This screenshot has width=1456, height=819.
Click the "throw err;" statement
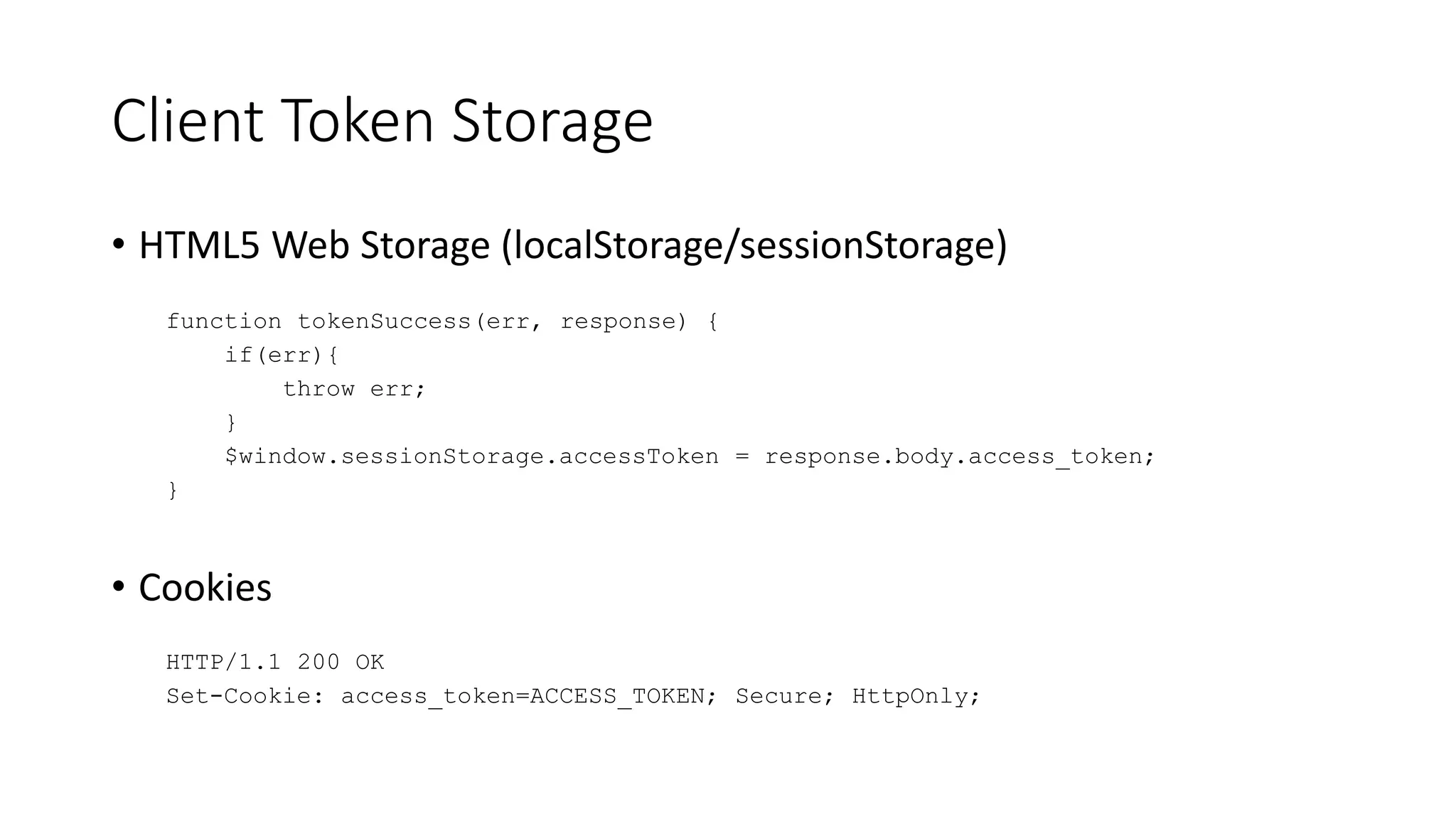(354, 389)
